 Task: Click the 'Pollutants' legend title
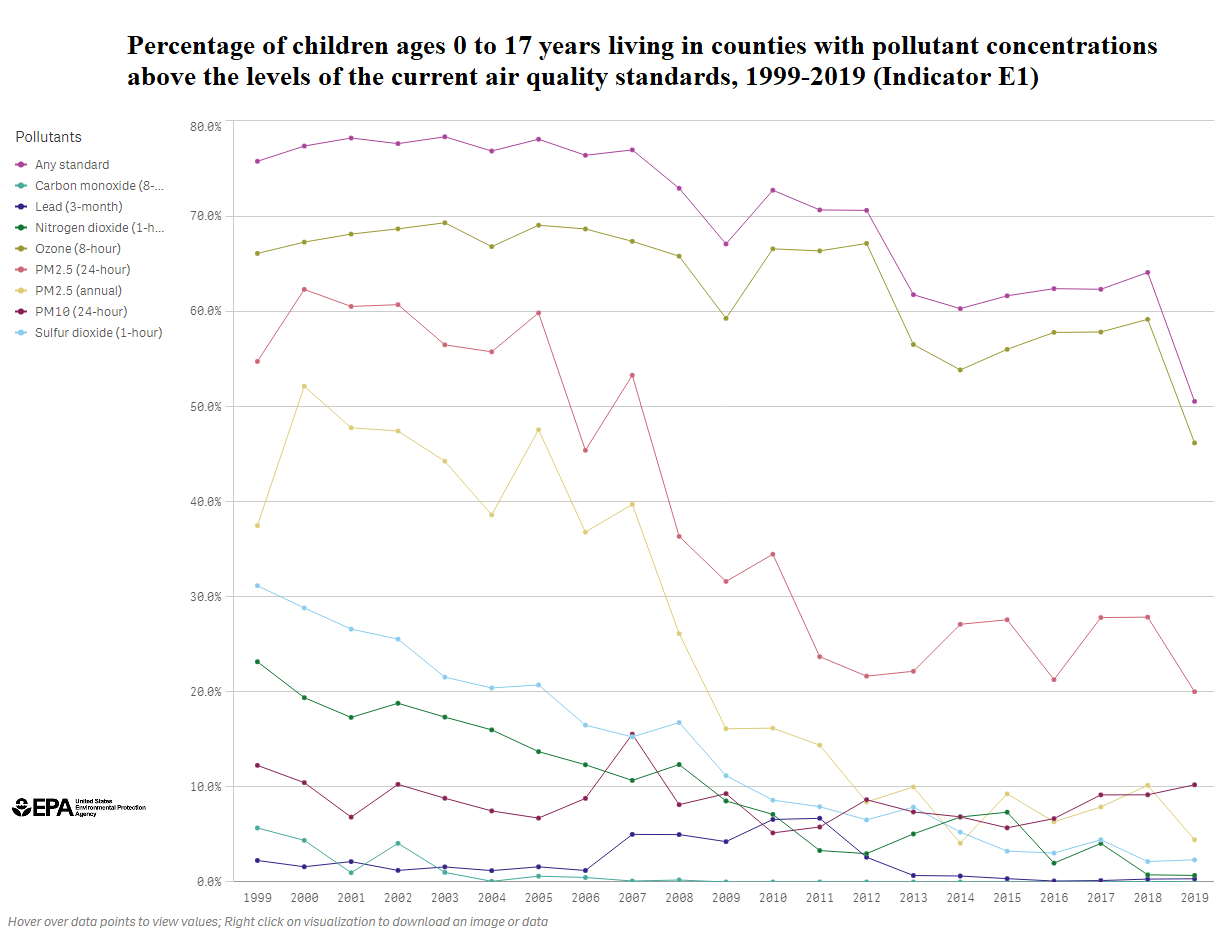pos(48,137)
